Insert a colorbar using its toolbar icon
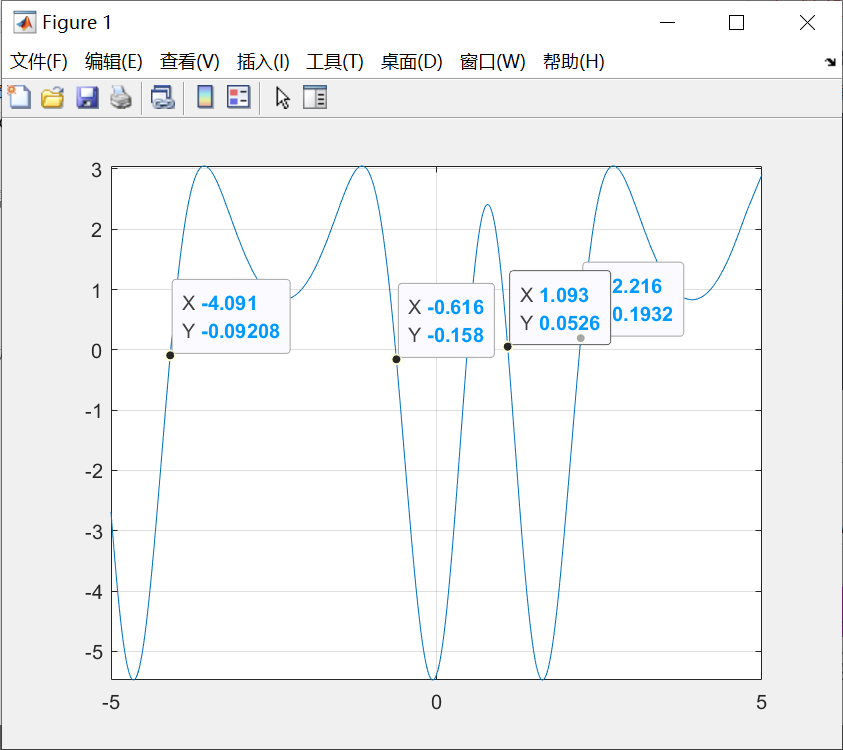The width and height of the screenshot is (843, 750). click(x=203, y=97)
